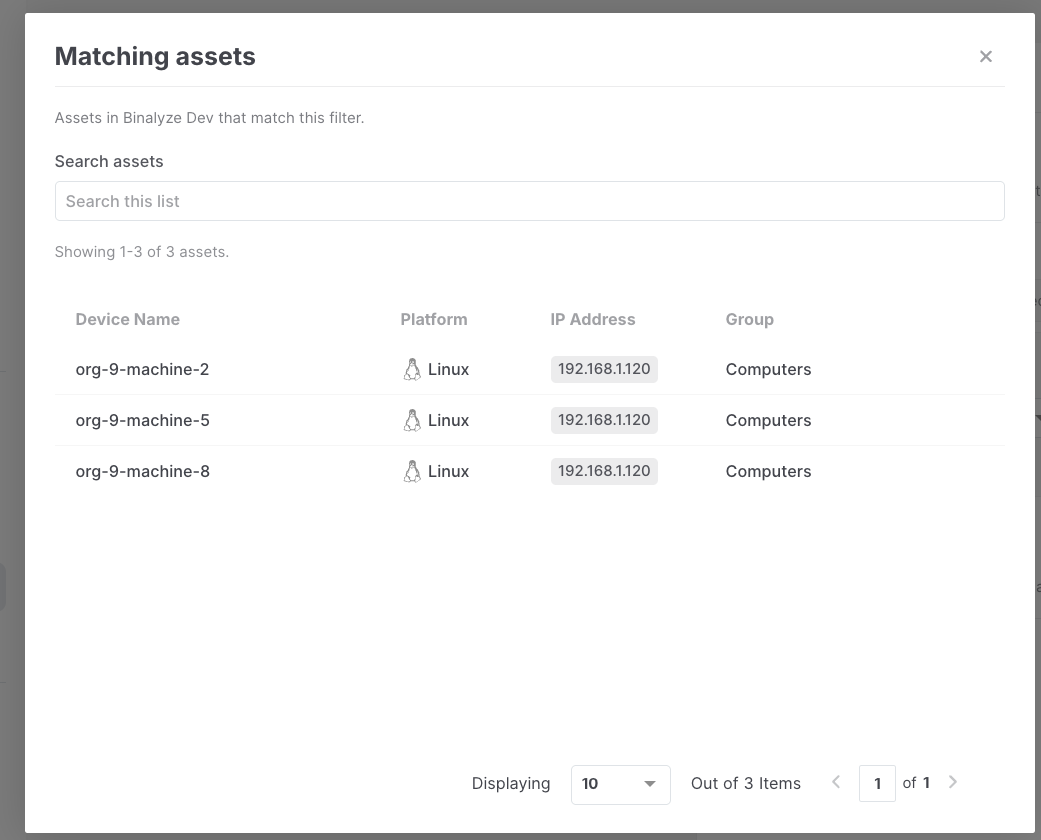Go to the previous page arrow

836,782
